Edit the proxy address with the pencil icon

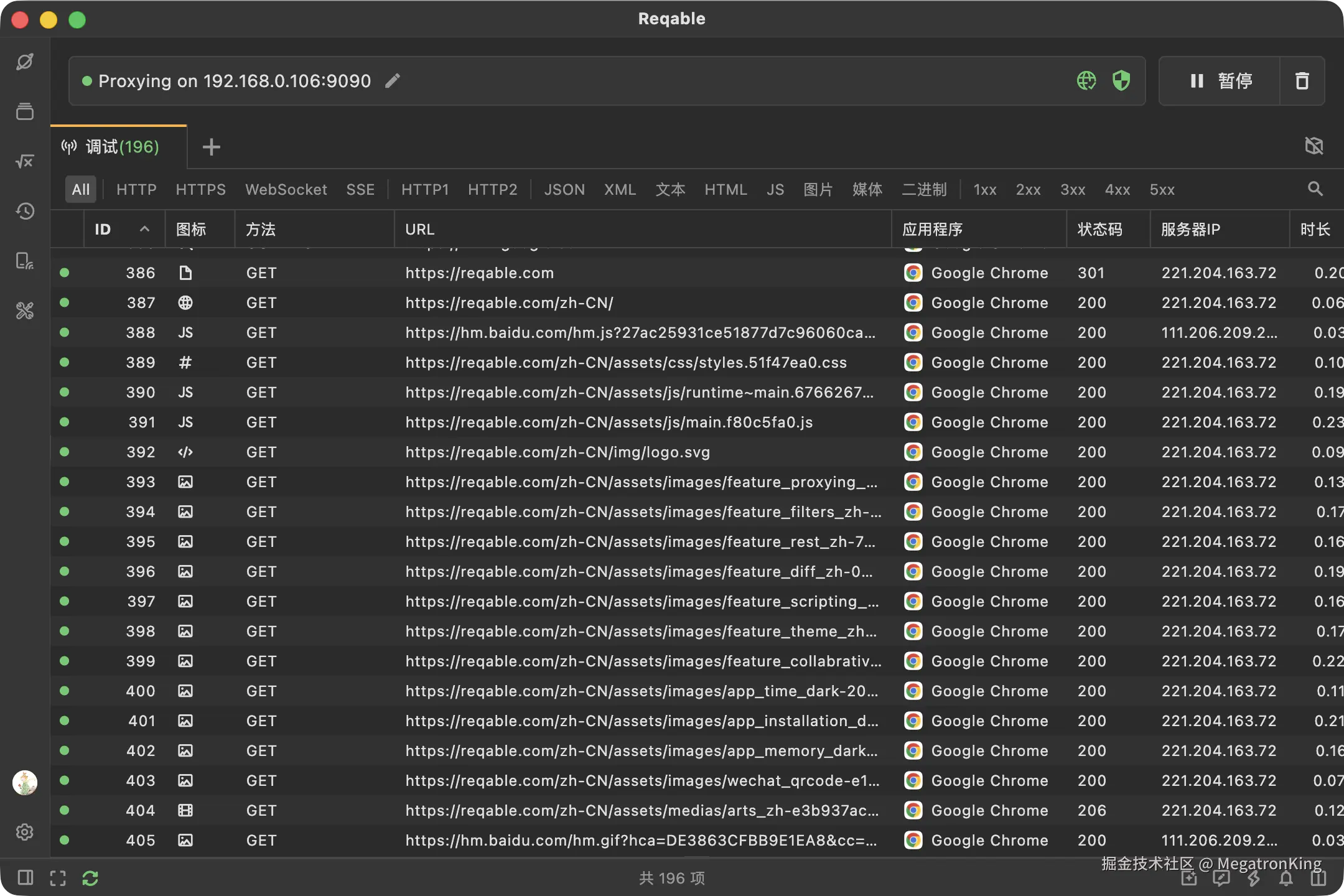(393, 81)
